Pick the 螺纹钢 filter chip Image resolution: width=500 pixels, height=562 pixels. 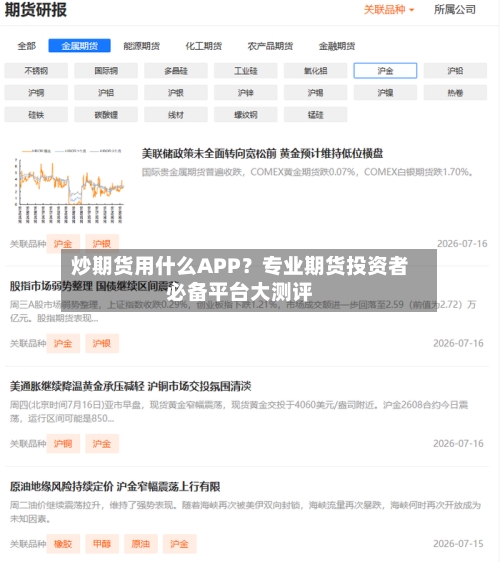pyautogui.click(x=246, y=115)
